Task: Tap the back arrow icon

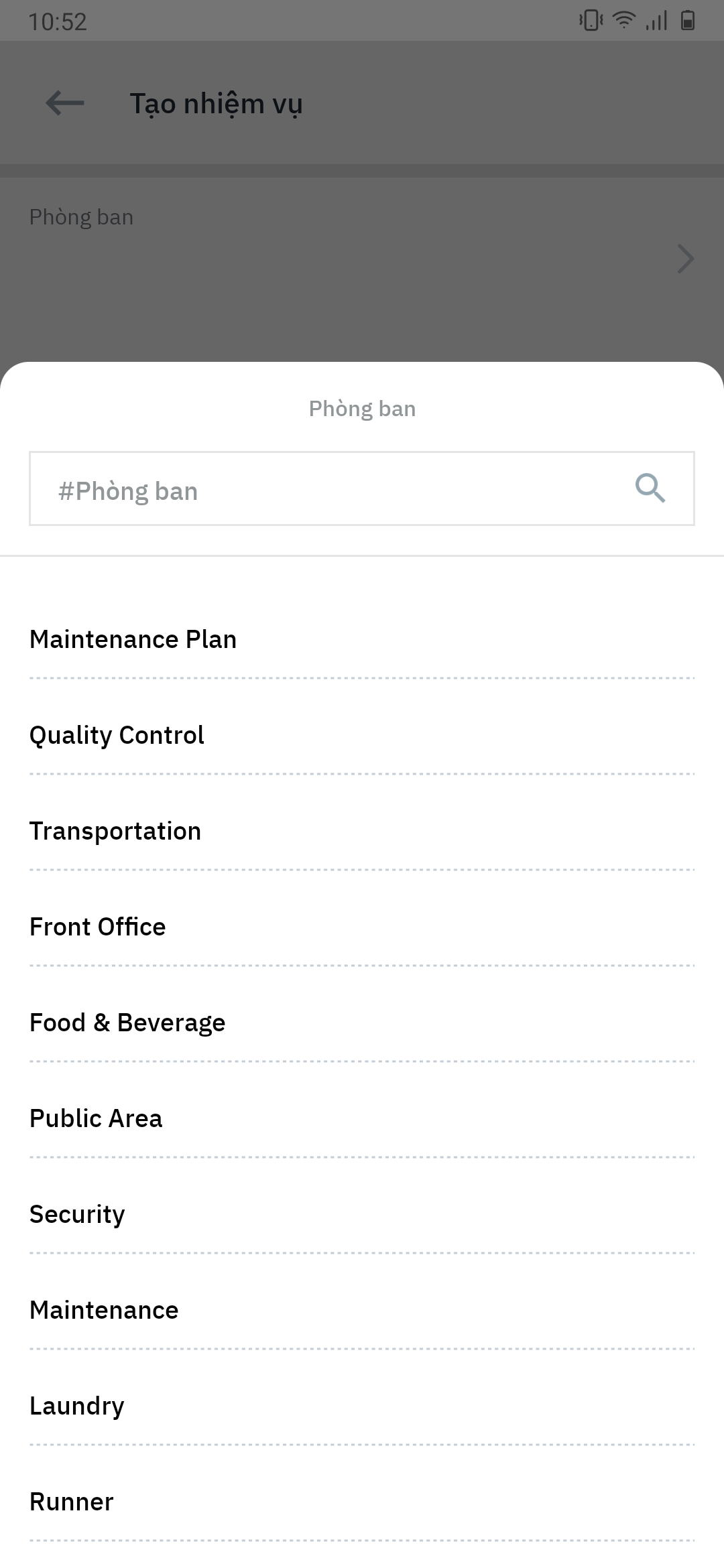Action: (x=65, y=103)
